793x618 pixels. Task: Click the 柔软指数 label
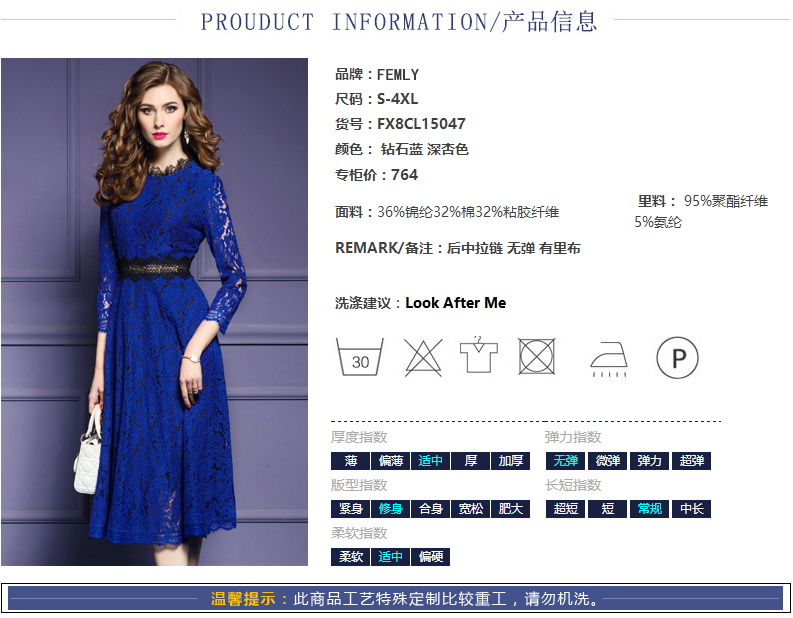tap(359, 533)
